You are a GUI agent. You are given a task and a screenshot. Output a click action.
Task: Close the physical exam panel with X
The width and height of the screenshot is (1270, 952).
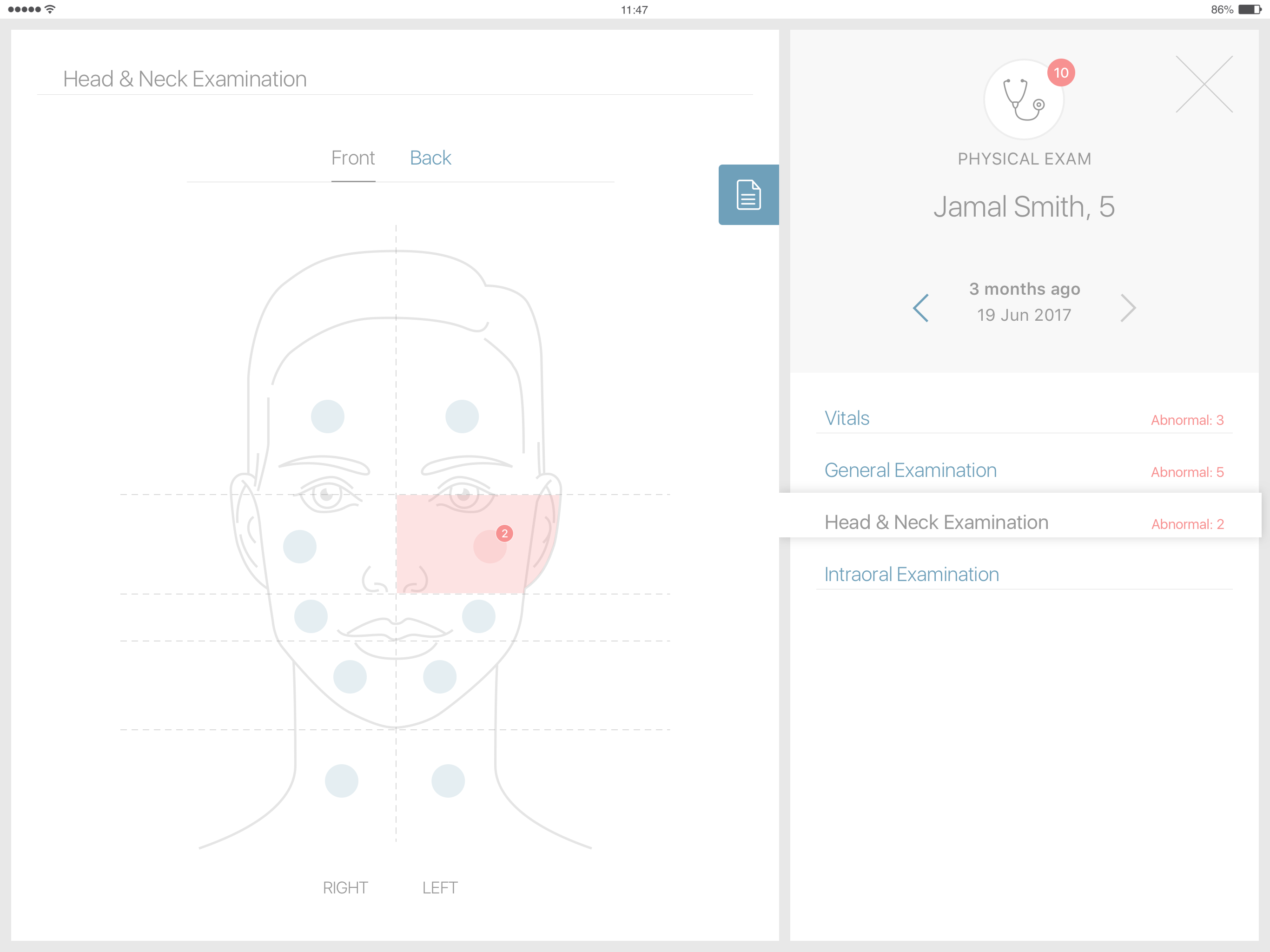tap(1204, 85)
